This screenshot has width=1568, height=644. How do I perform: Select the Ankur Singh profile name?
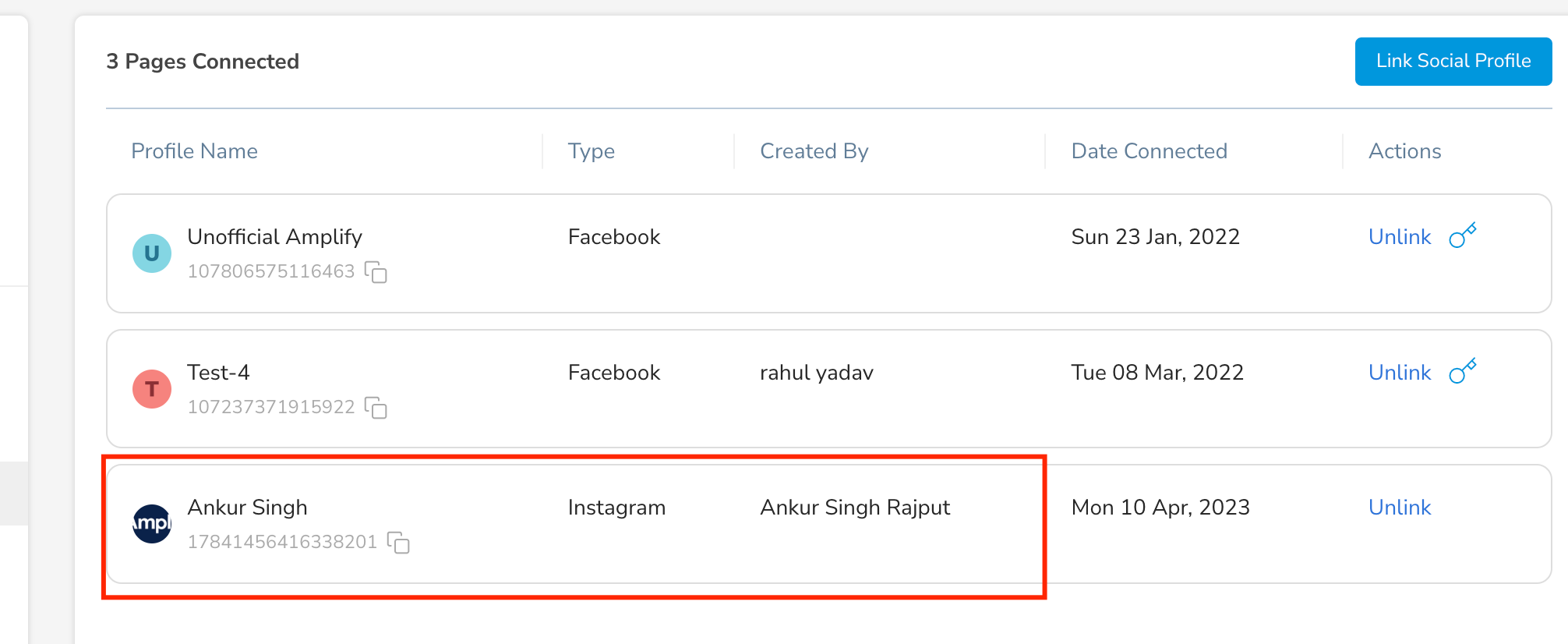pyautogui.click(x=247, y=508)
